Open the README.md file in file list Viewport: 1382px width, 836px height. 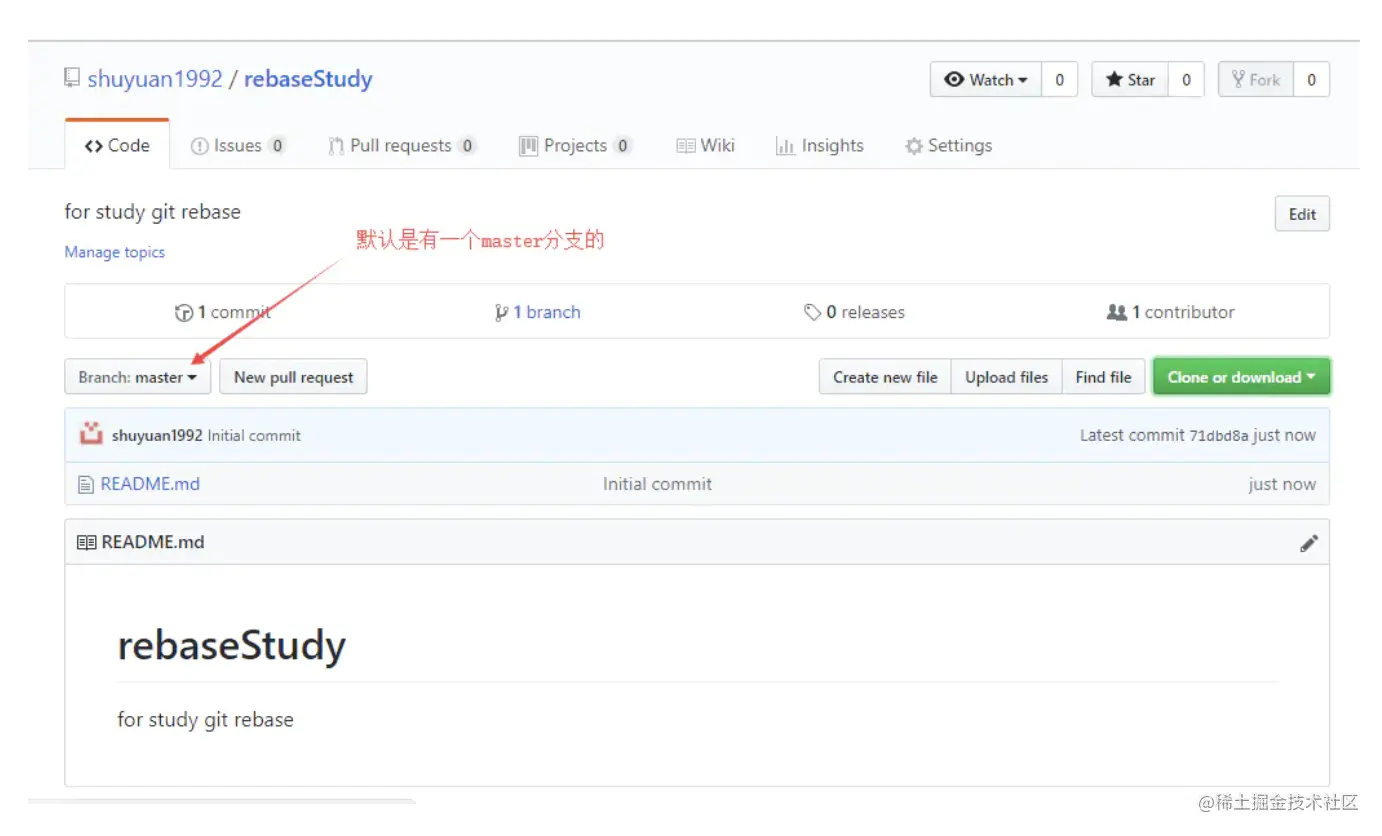click(150, 484)
